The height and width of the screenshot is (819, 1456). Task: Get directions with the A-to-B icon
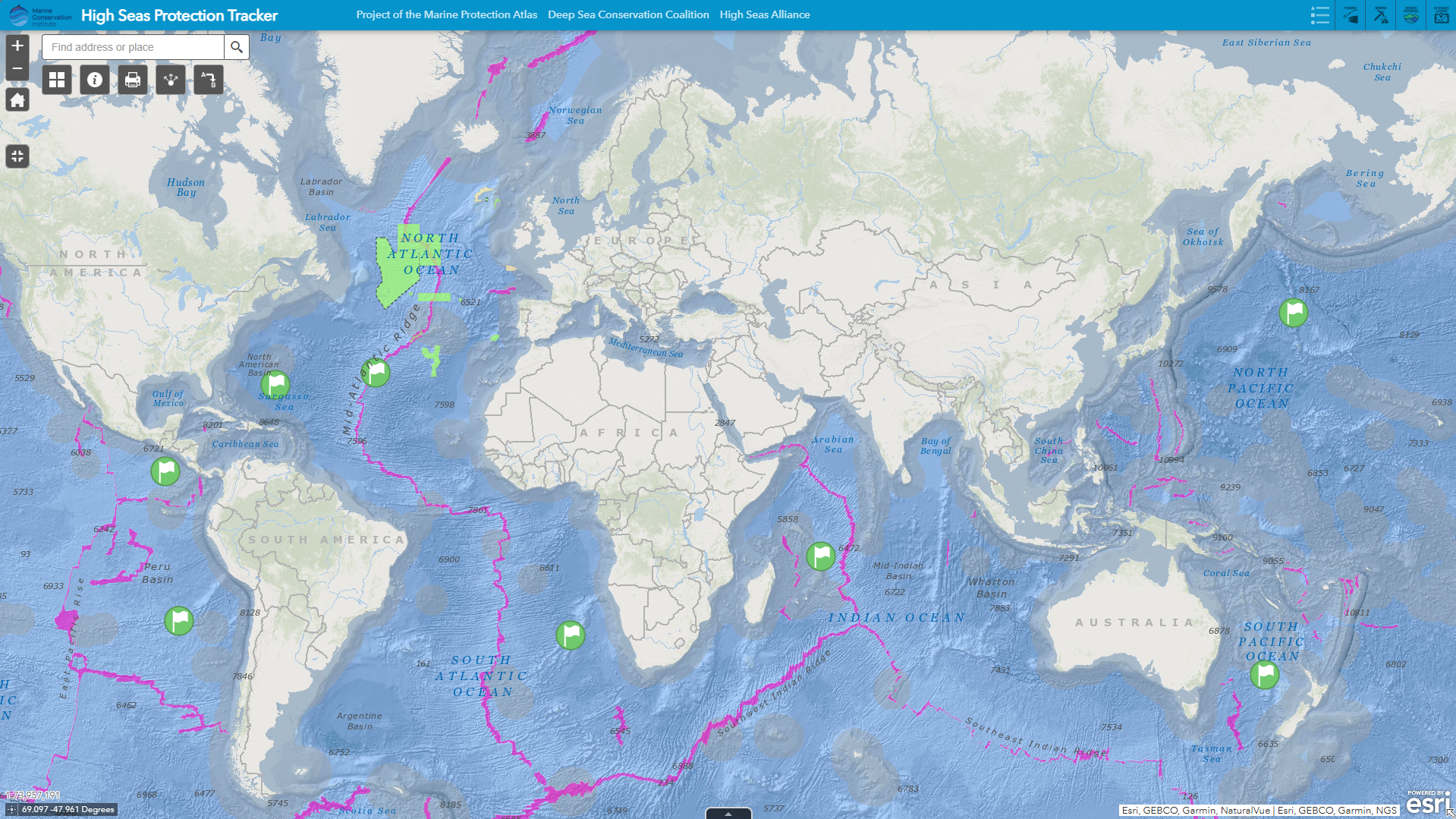tap(208, 79)
